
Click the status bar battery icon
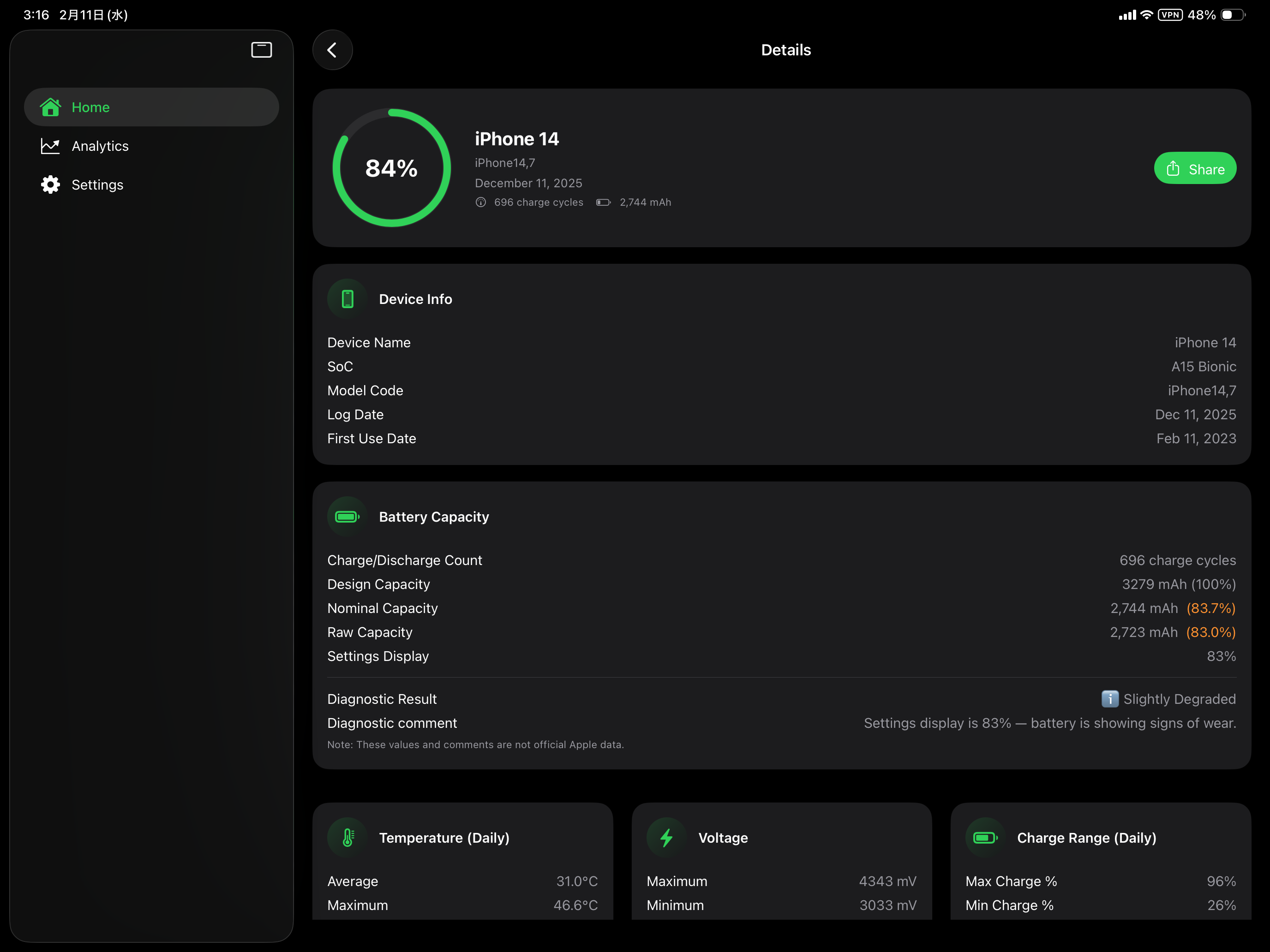click(1232, 15)
